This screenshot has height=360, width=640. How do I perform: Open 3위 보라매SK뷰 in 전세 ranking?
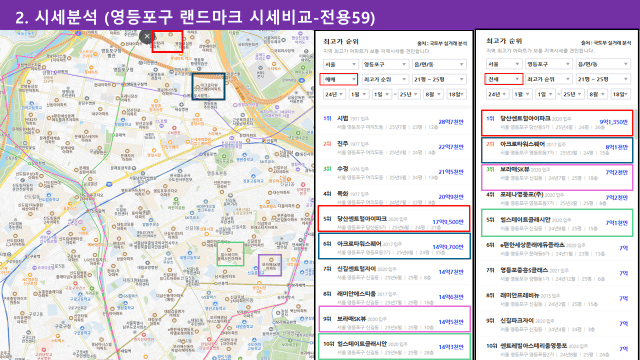point(557,177)
